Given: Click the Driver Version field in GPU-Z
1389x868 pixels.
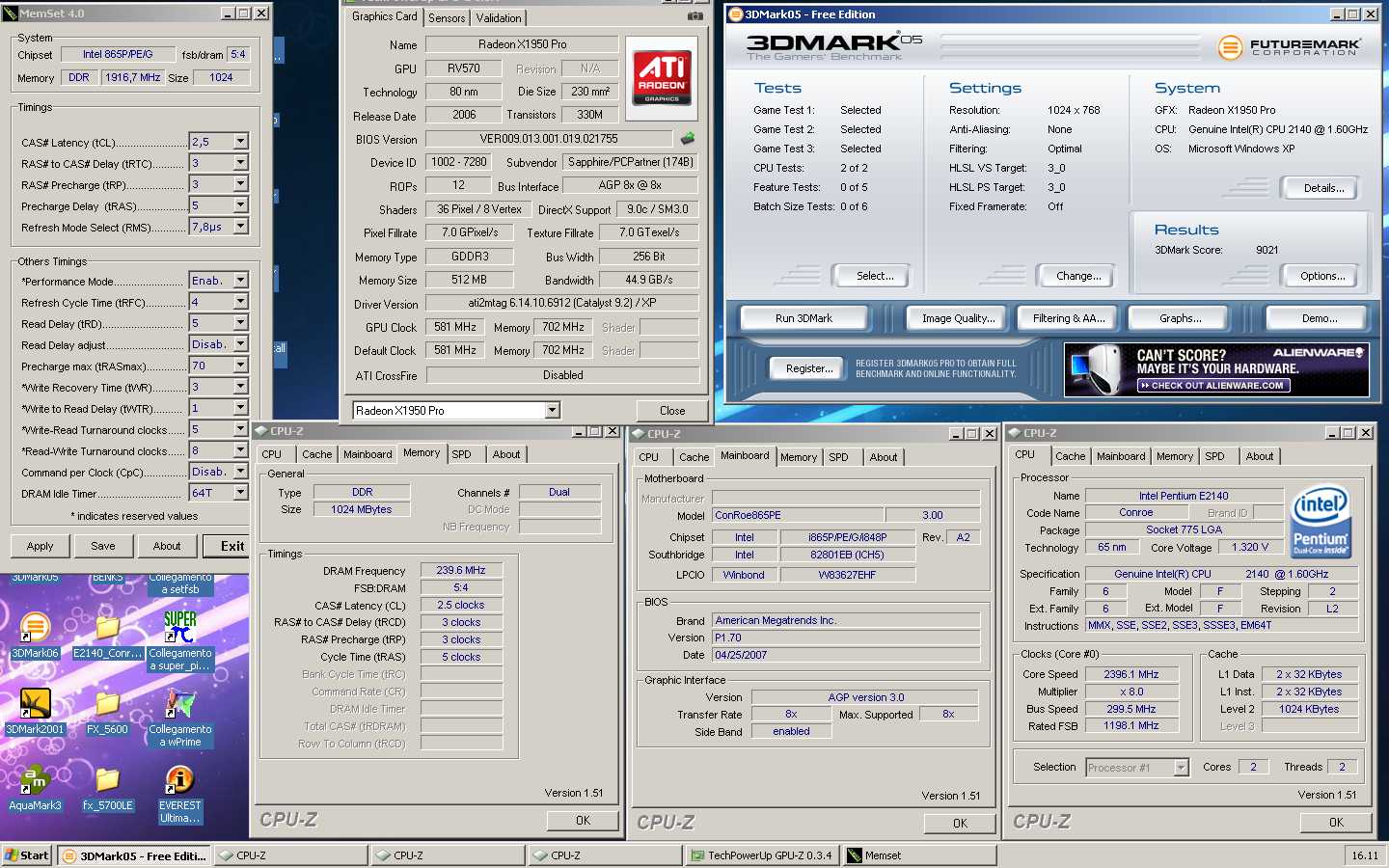Looking at the screenshot, I should click(562, 303).
